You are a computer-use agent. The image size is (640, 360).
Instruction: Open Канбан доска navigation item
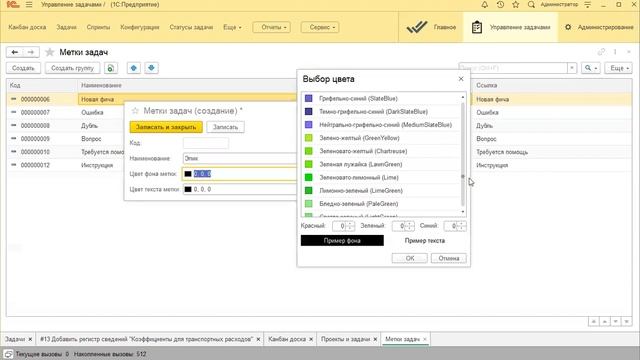coord(27,27)
